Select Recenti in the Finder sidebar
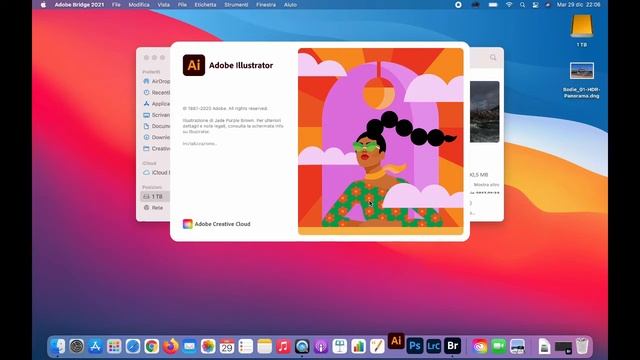Viewport: 640px width, 360px height. pos(156,93)
